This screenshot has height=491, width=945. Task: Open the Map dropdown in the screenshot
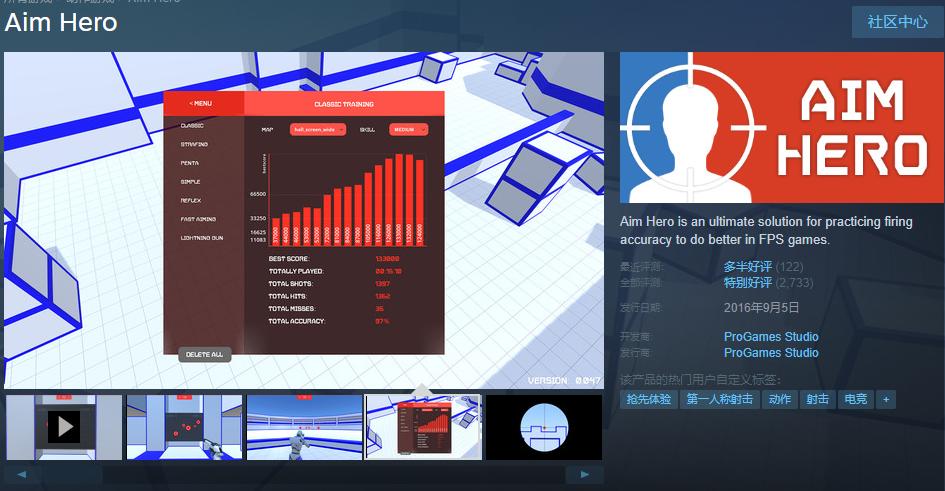pos(318,129)
